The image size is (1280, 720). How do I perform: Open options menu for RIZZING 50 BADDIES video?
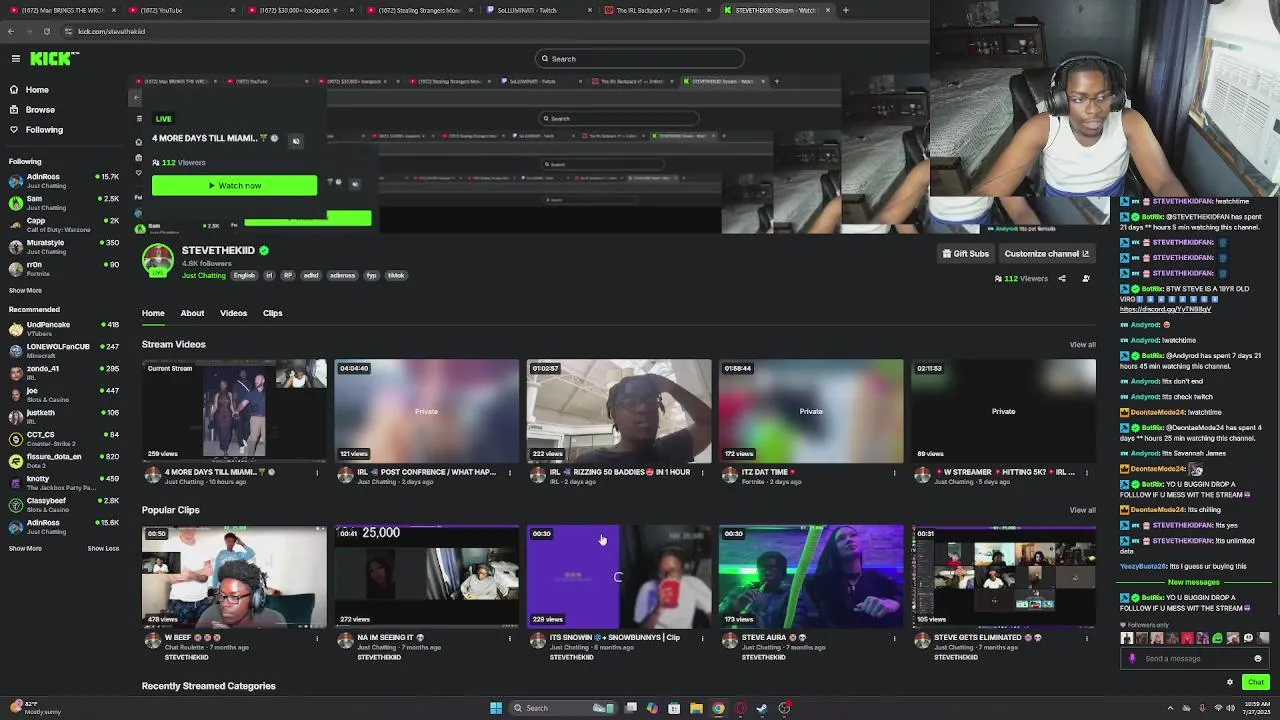[x=702, y=473]
